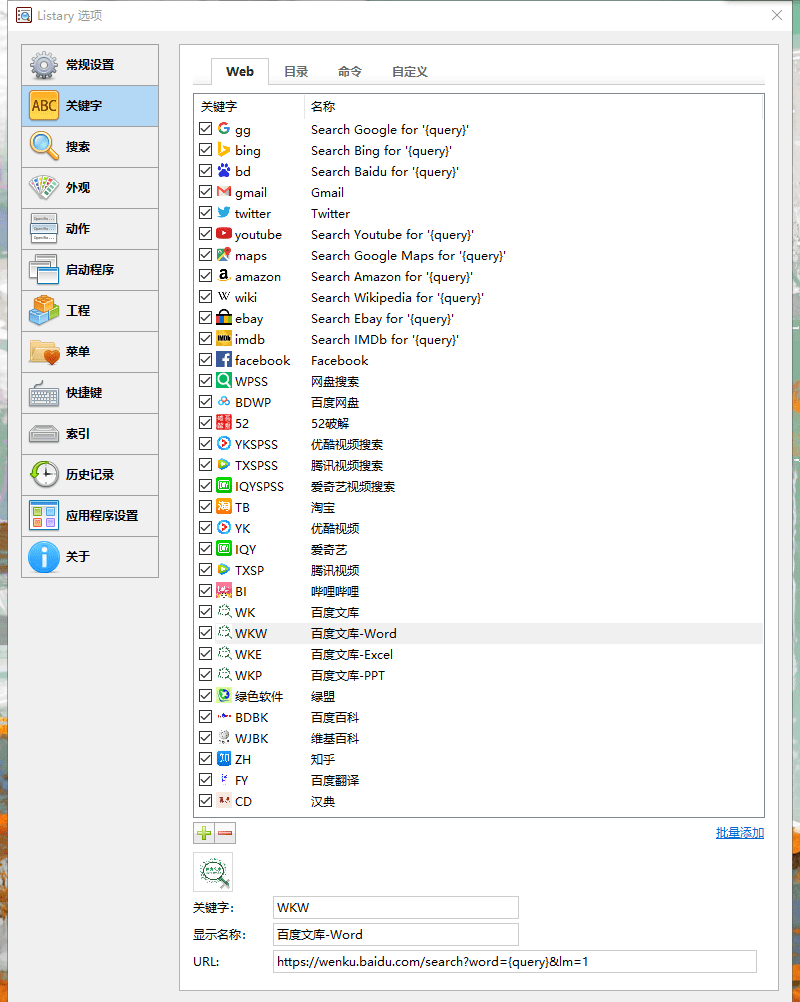Click the 批量添加 batch add link

click(739, 833)
